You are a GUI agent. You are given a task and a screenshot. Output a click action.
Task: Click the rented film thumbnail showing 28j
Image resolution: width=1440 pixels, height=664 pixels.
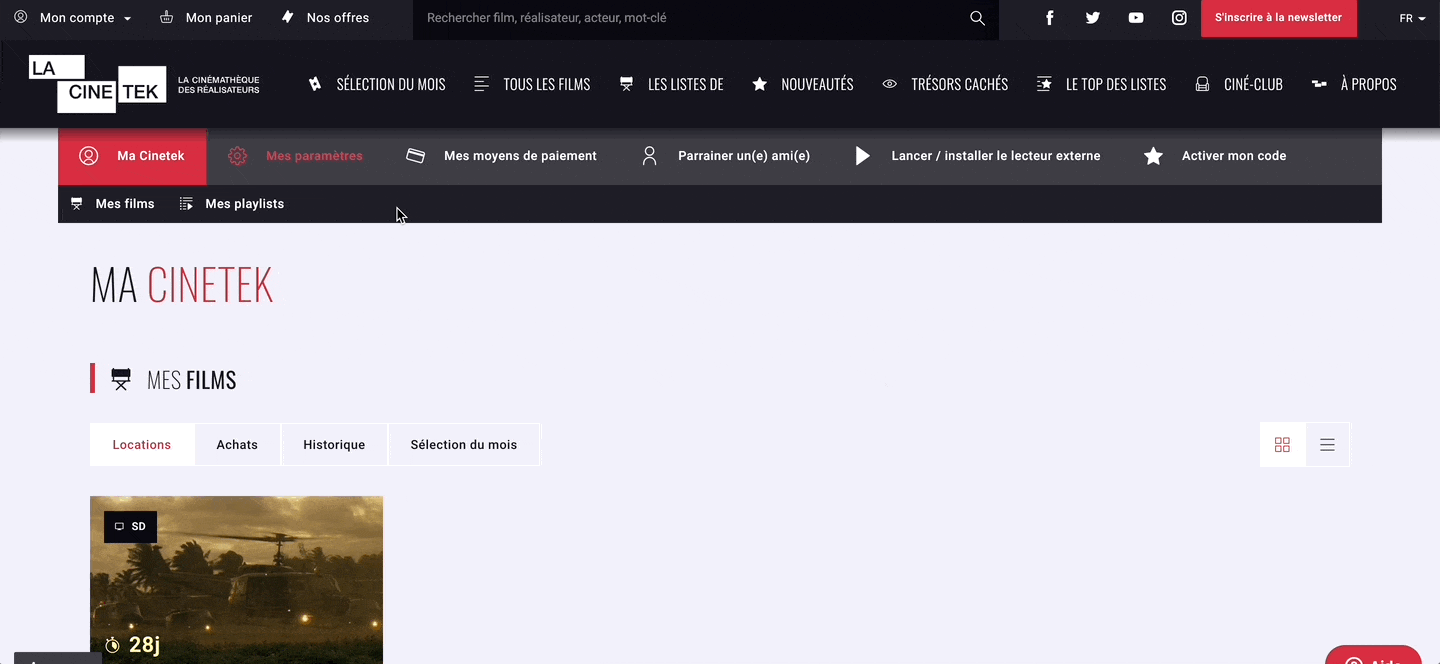236,580
